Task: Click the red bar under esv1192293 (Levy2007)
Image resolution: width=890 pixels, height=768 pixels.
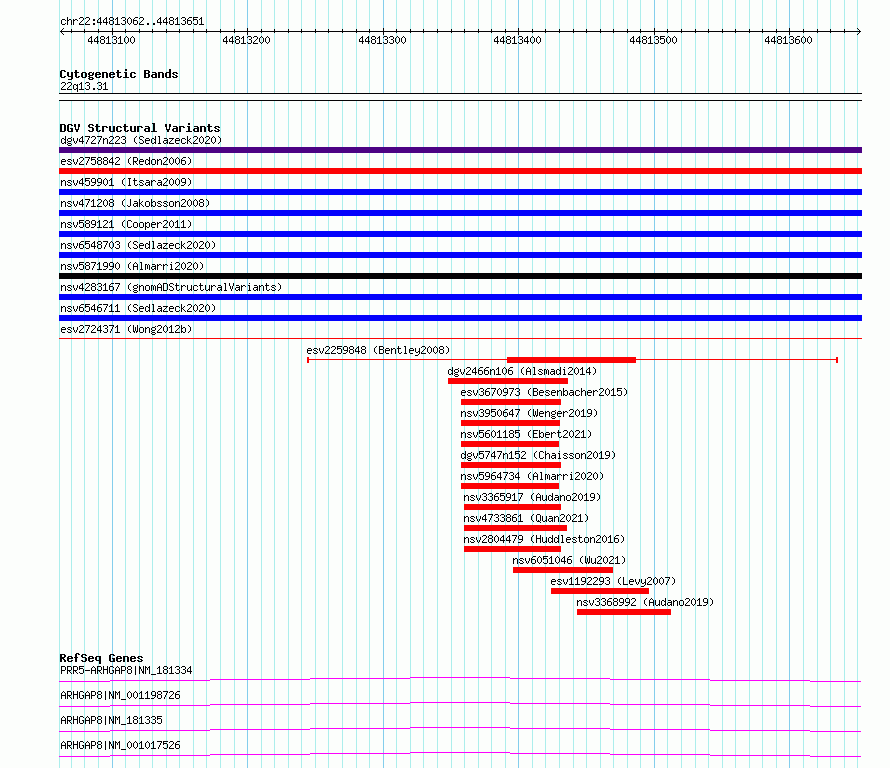Action: point(599,591)
